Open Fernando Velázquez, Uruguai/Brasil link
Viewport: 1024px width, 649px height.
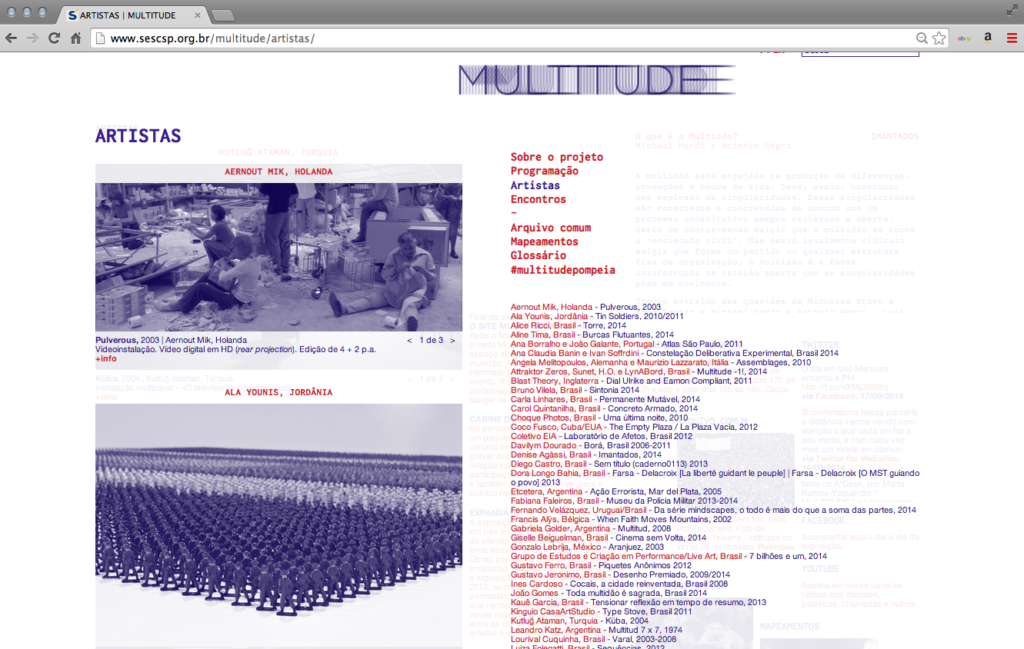(x=578, y=510)
